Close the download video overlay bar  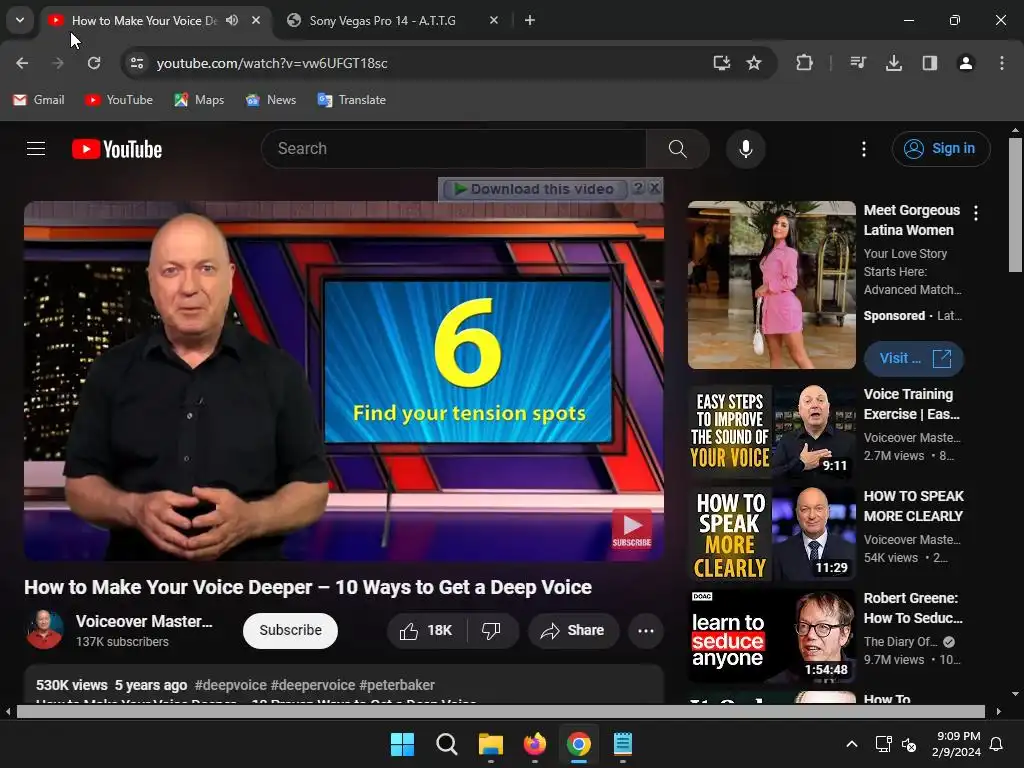(x=654, y=188)
